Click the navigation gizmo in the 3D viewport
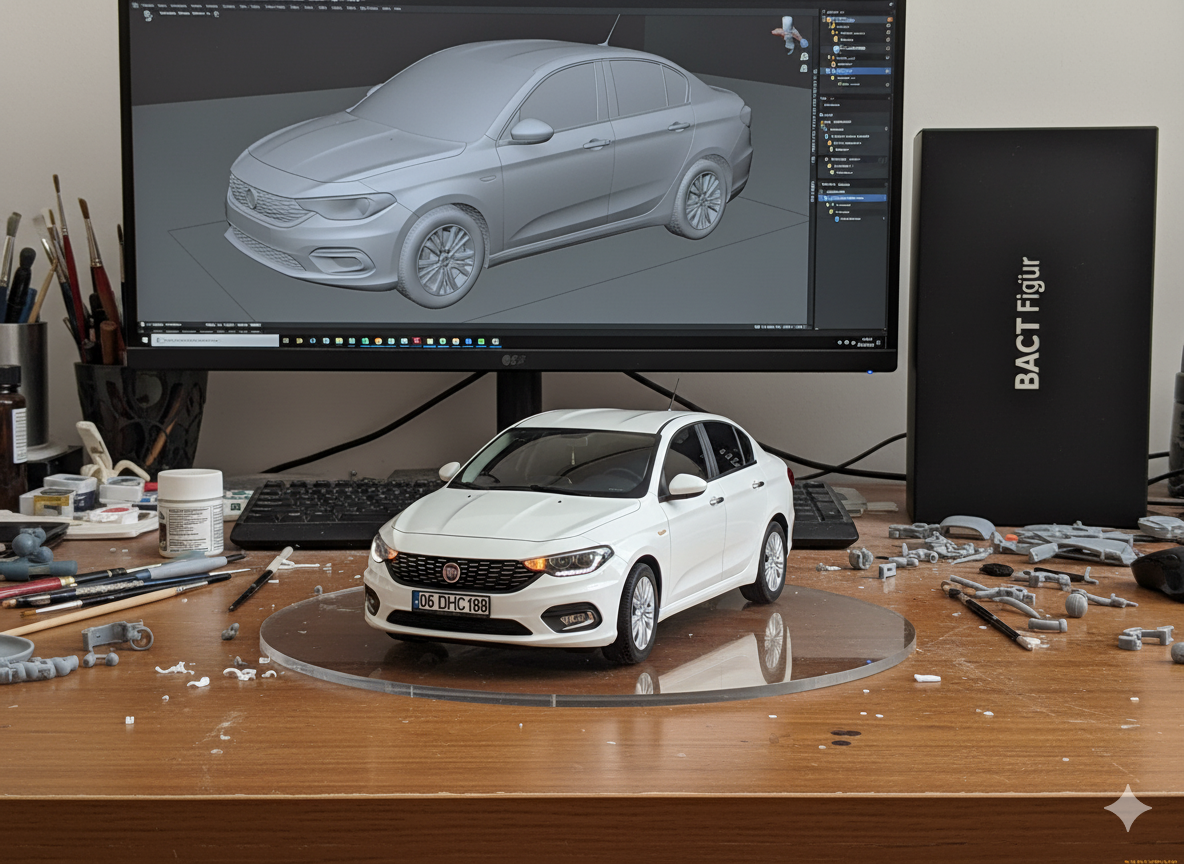 (x=790, y=33)
